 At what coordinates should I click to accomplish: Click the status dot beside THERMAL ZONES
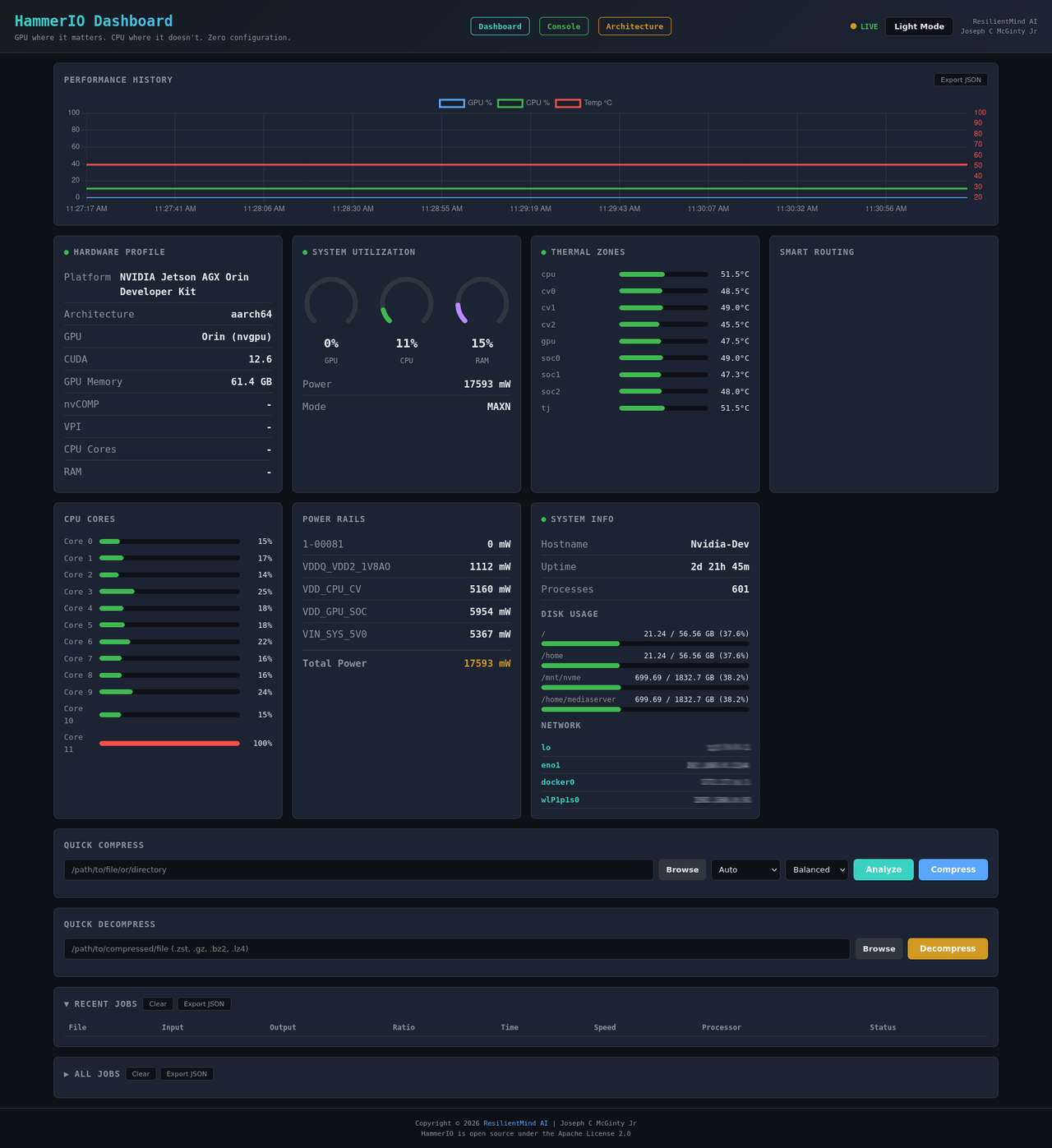coord(542,252)
